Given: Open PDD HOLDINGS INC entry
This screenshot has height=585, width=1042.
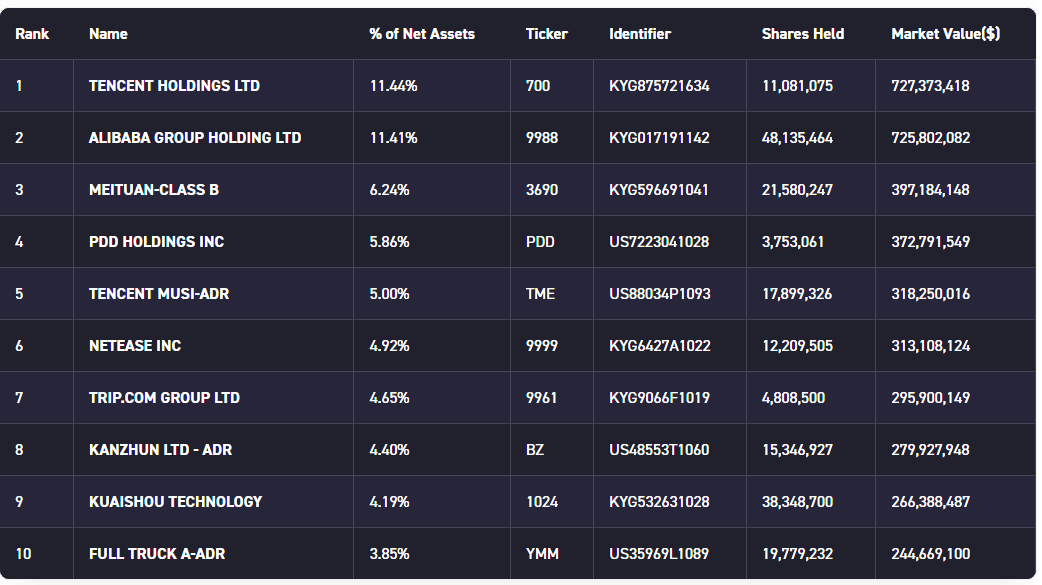Looking at the screenshot, I should (156, 242).
